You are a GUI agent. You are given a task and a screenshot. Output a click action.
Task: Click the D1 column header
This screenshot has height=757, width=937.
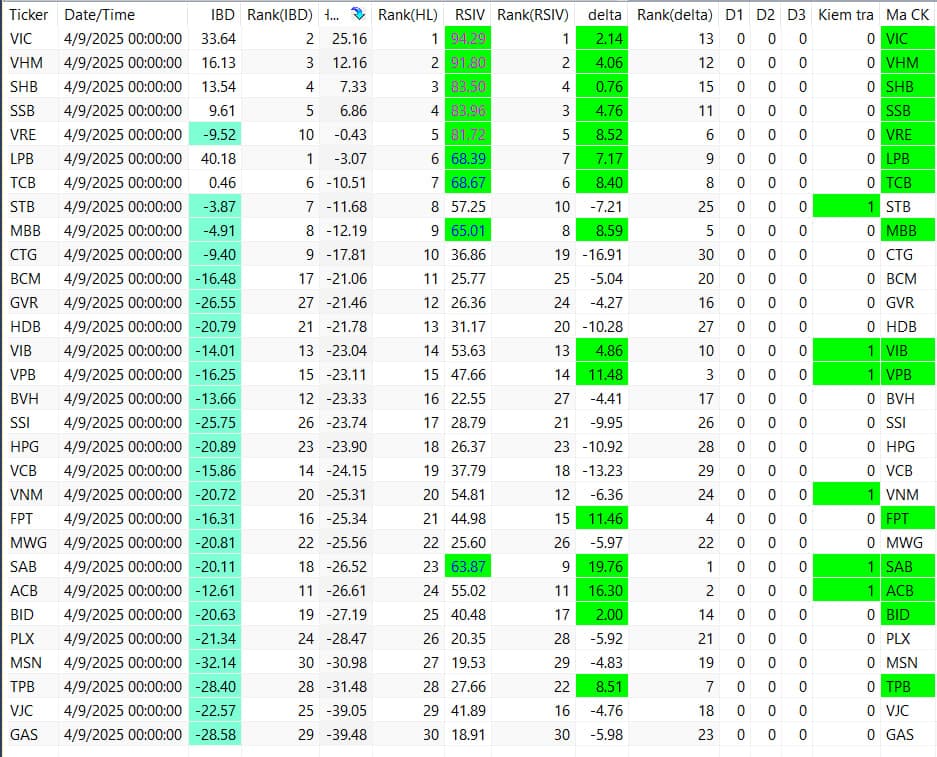[734, 15]
